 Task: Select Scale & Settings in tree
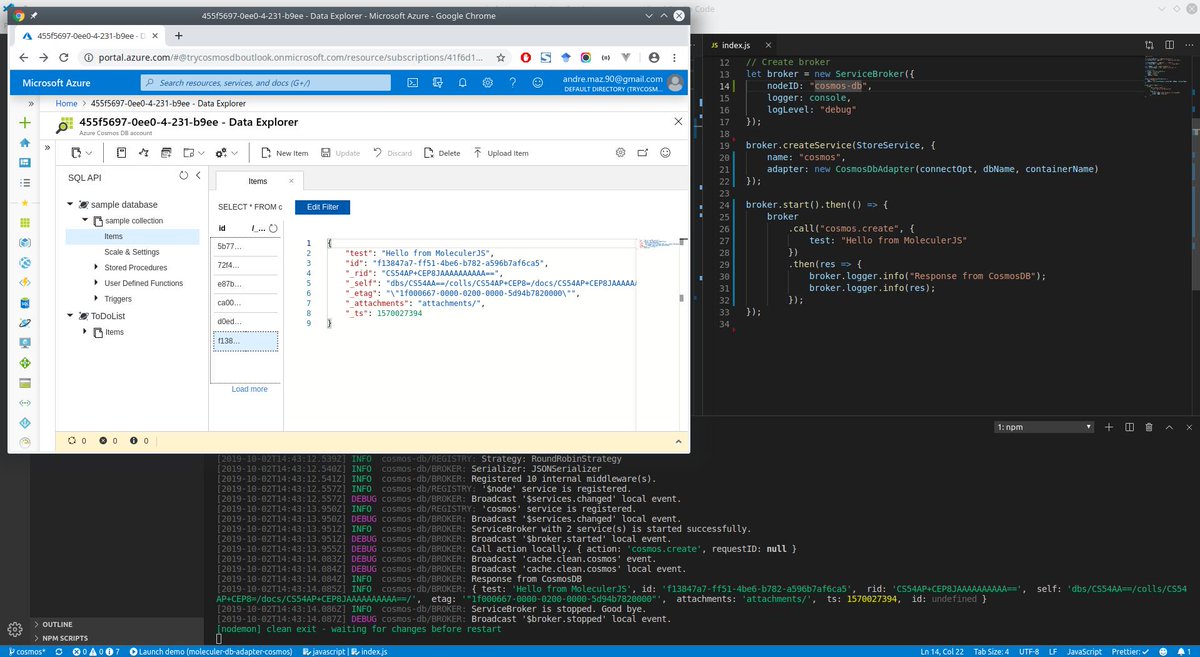click(x=131, y=252)
